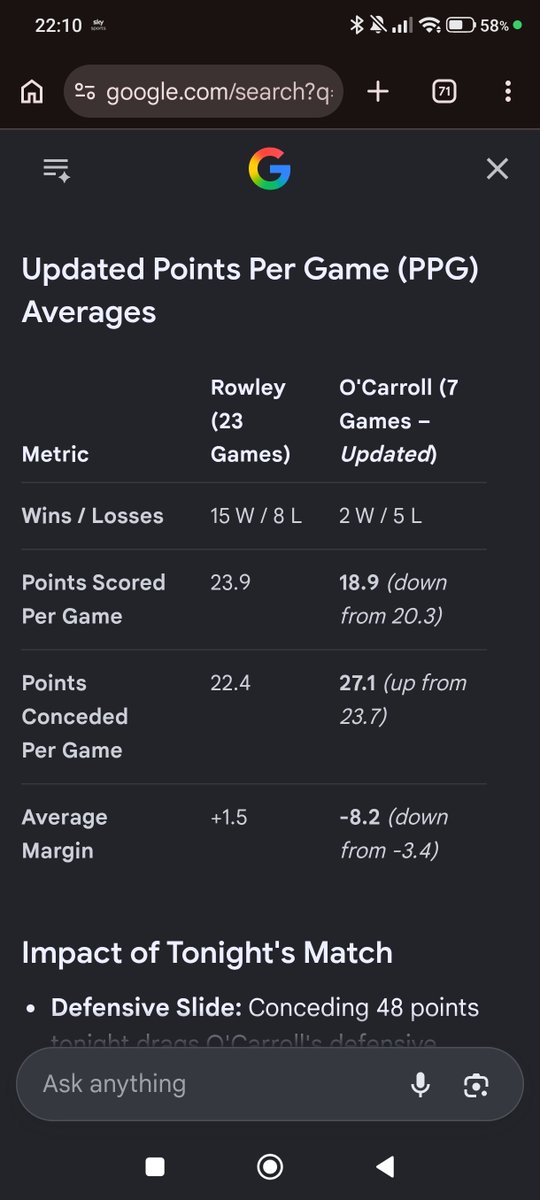
Task: Tap the browser home icon
Action: point(32,92)
